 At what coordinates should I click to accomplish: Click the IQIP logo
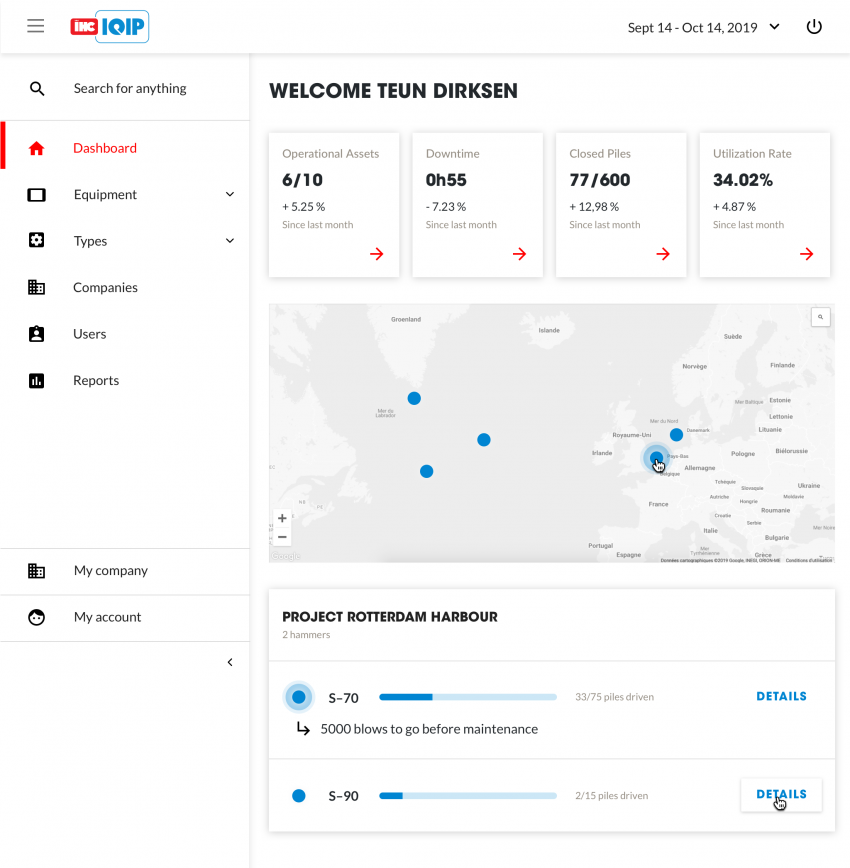(x=109, y=27)
